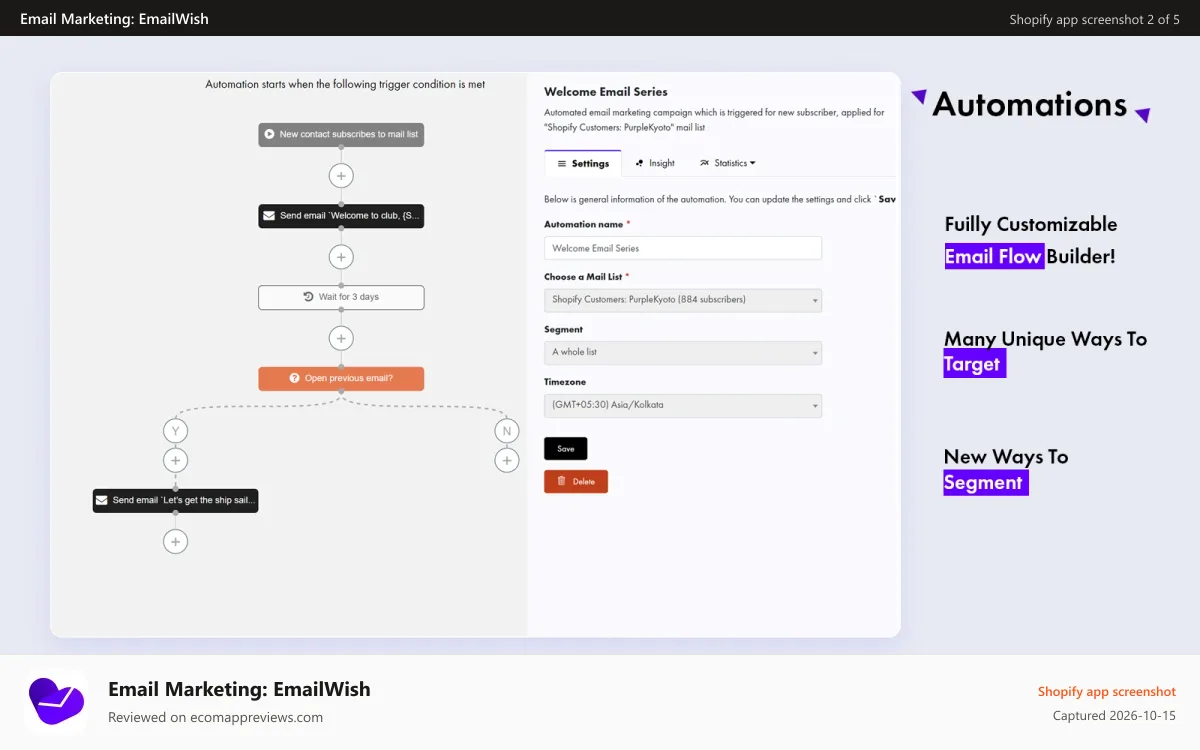Select the N branch circle
The height and width of the screenshot is (750, 1200).
pyautogui.click(x=507, y=431)
